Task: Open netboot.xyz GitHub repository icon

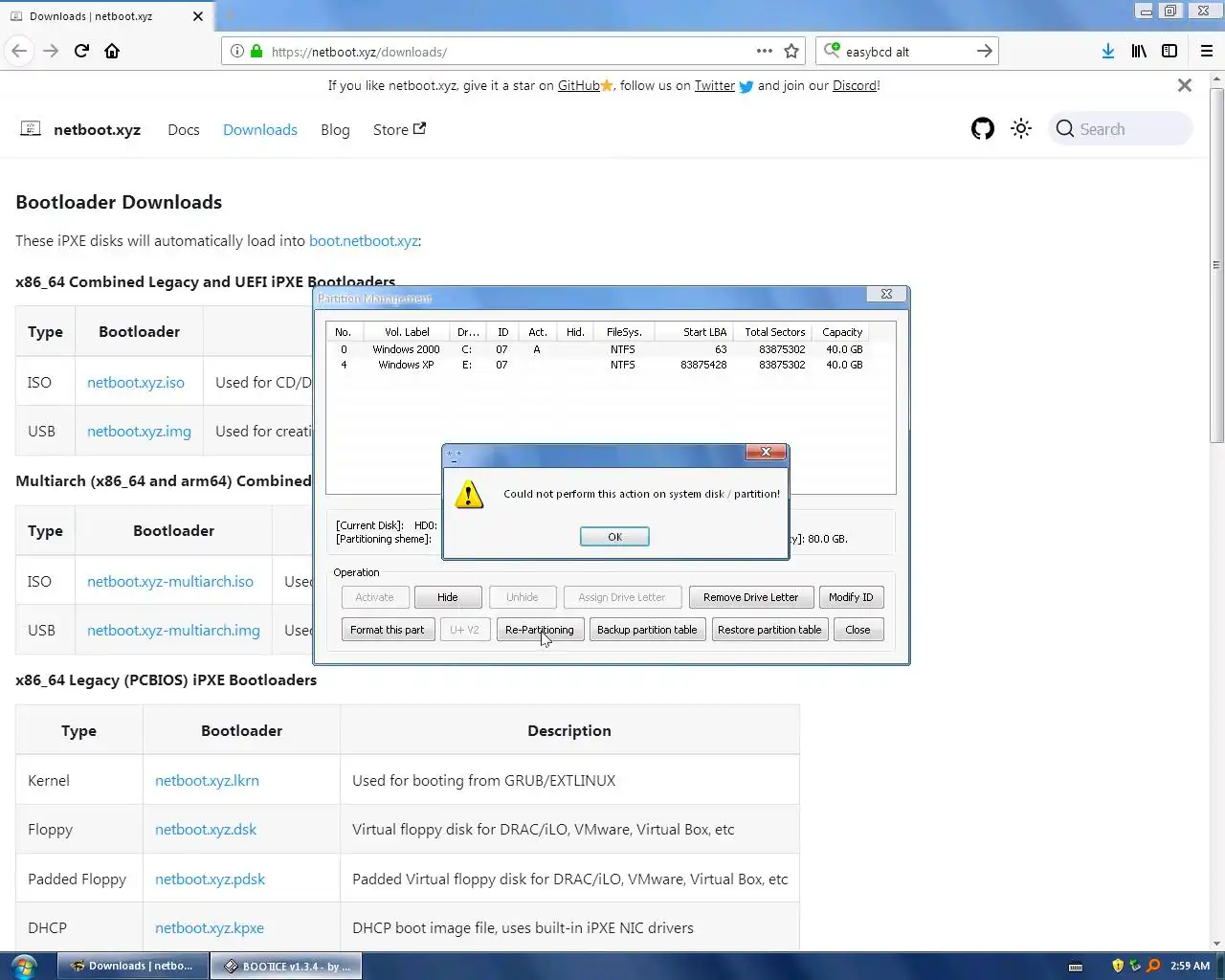Action: [x=983, y=129]
